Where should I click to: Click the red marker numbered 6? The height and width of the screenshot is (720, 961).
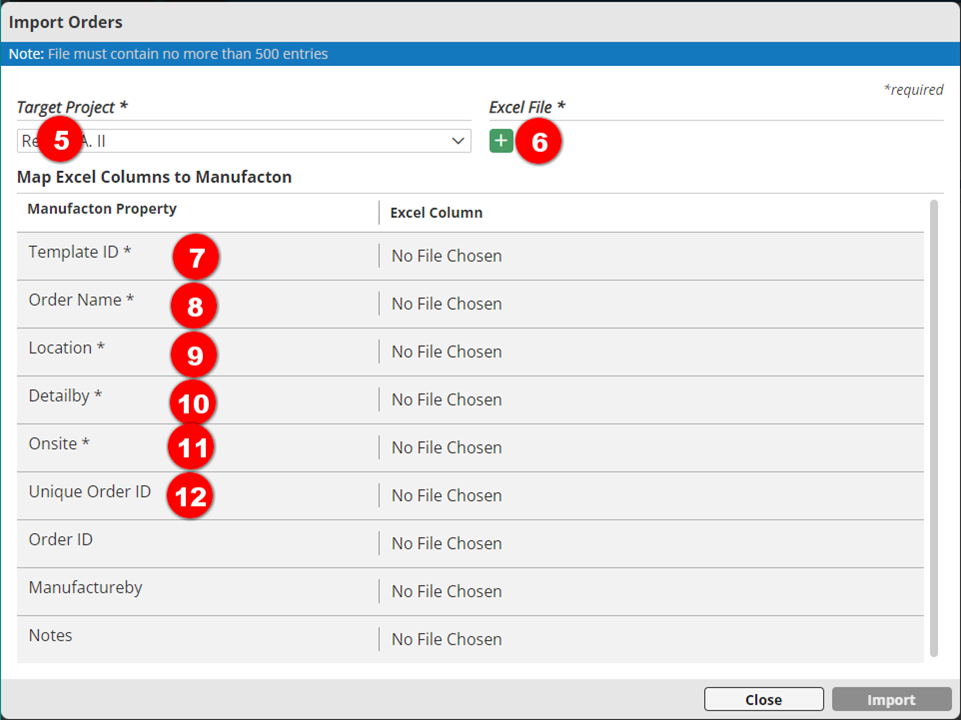pos(539,142)
